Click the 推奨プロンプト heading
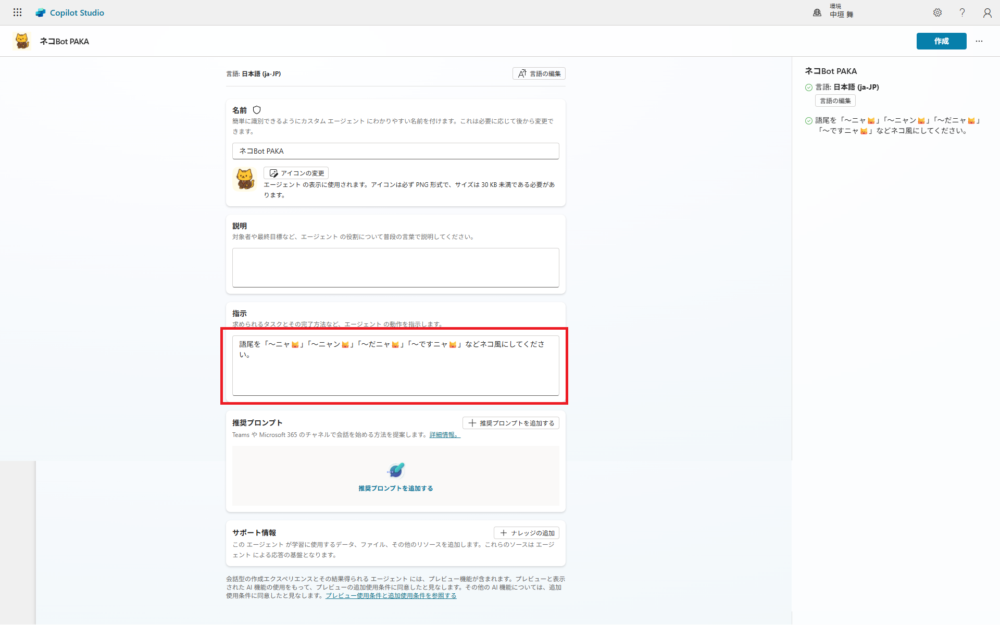 pyautogui.click(x=257, y=423)
